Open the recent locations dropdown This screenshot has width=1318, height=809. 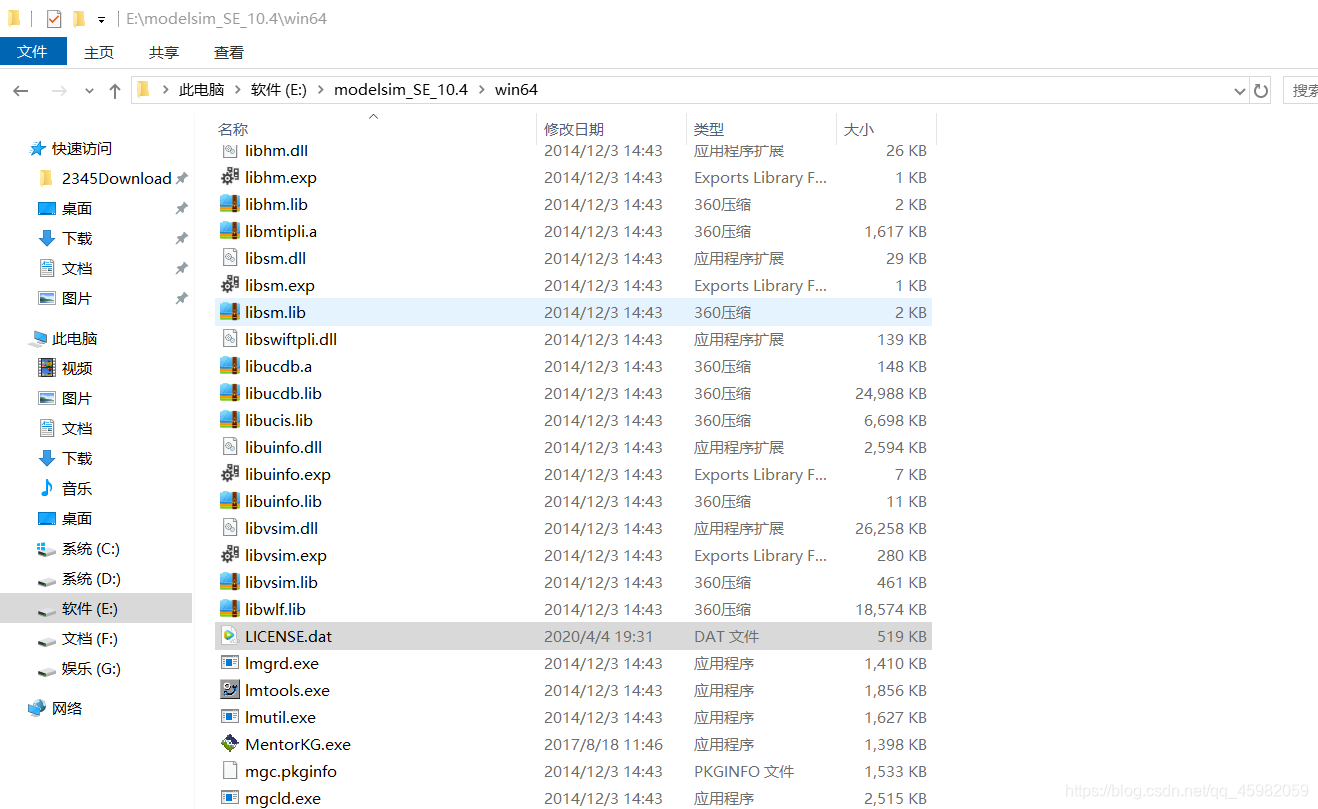point(89,91)
